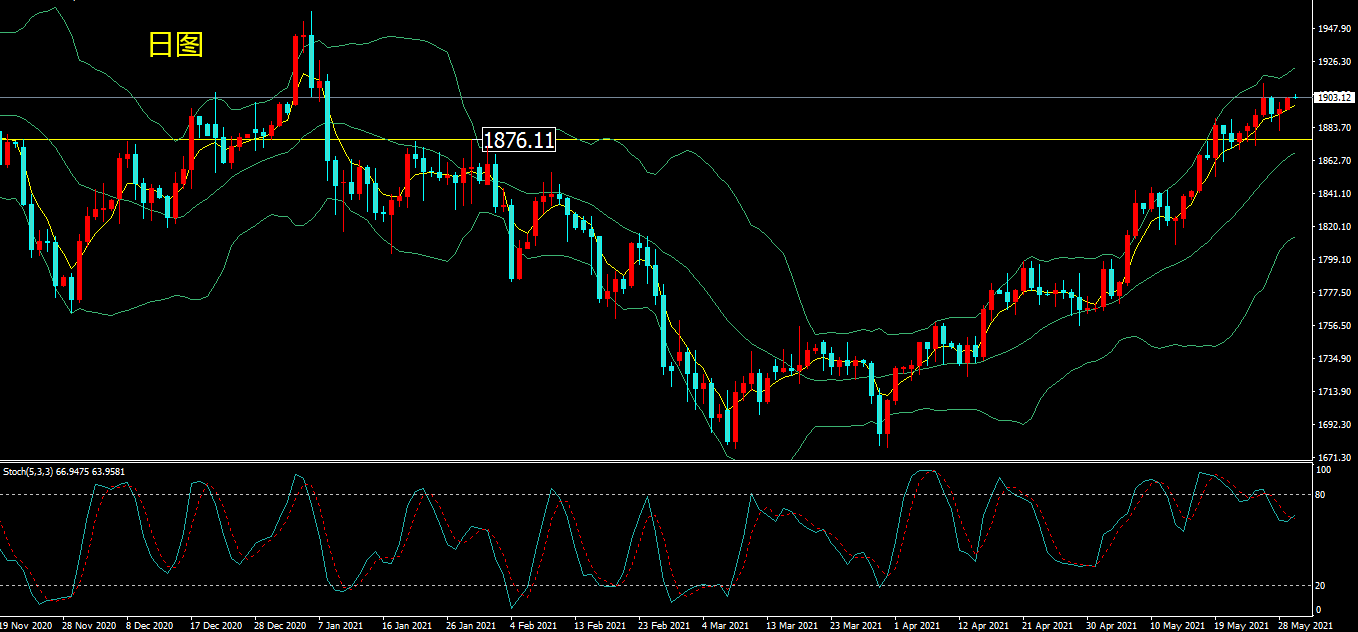Click the 1671.30 price axis label
This screenshot has height=632, width=1358.
(1336, 457)
